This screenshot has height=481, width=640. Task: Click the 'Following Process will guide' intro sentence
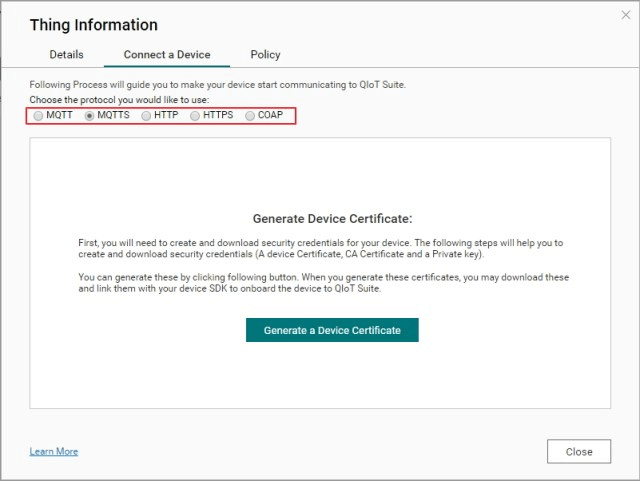coord(217,85)
